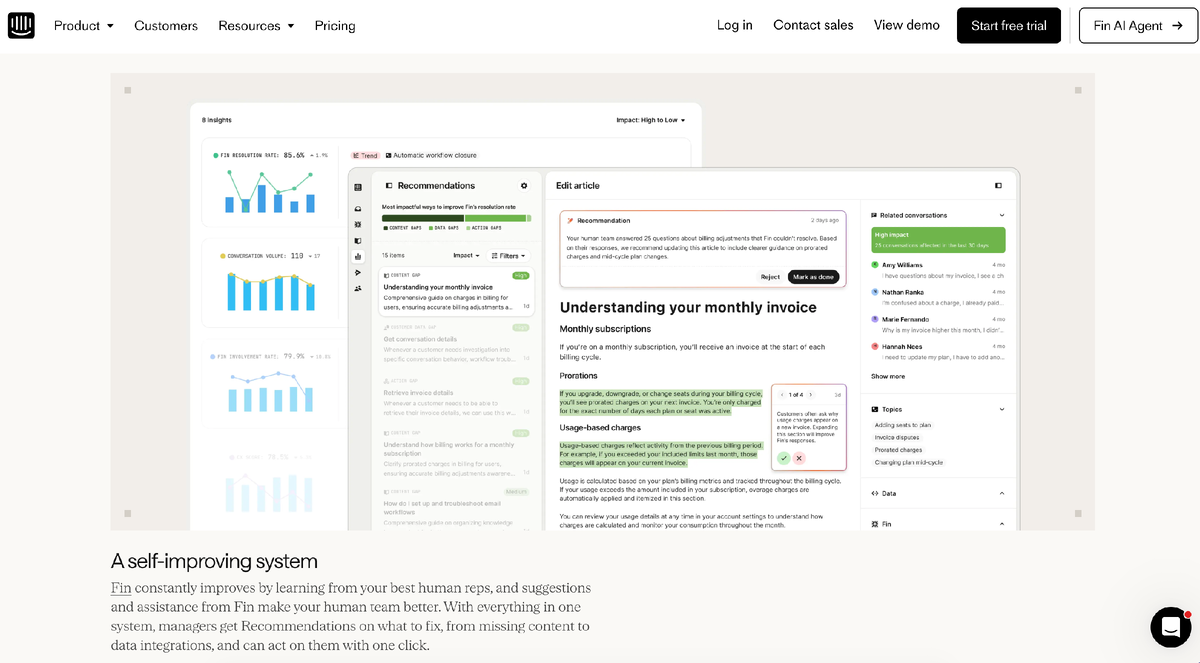Click Show more under Related conversations
The image size is (1200, 663).
[888, 377]
